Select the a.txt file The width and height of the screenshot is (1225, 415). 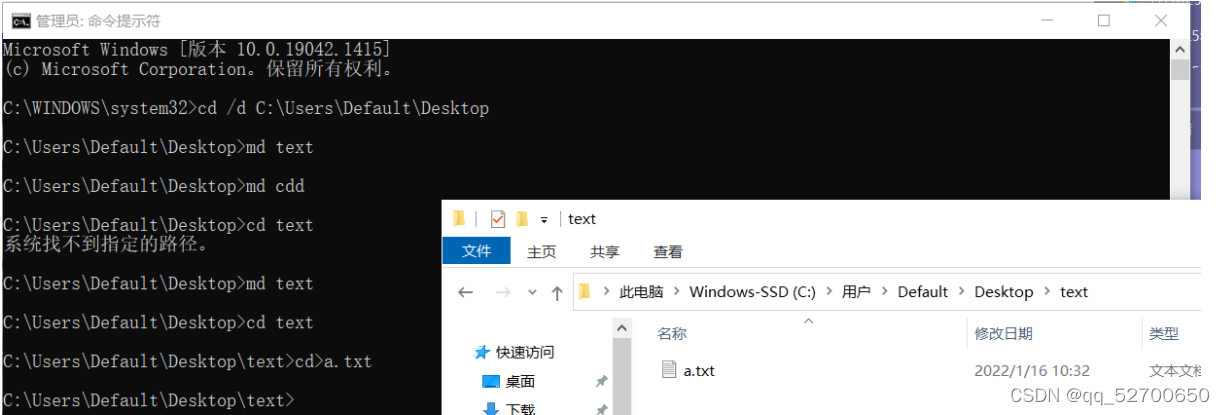pos(699,371)
